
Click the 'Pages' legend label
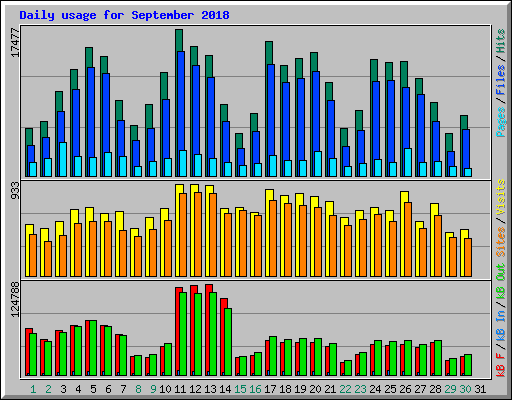(501, 122)
